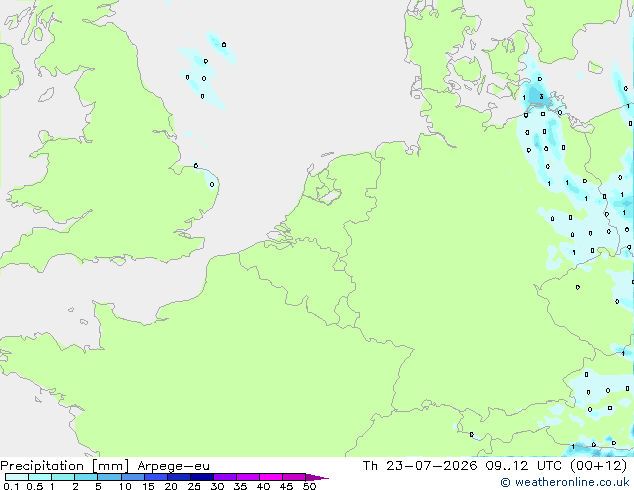Pick the 1–2 mm legend color swatch
The width and height of the screenshot is (634, 490).
pos(63,477)
